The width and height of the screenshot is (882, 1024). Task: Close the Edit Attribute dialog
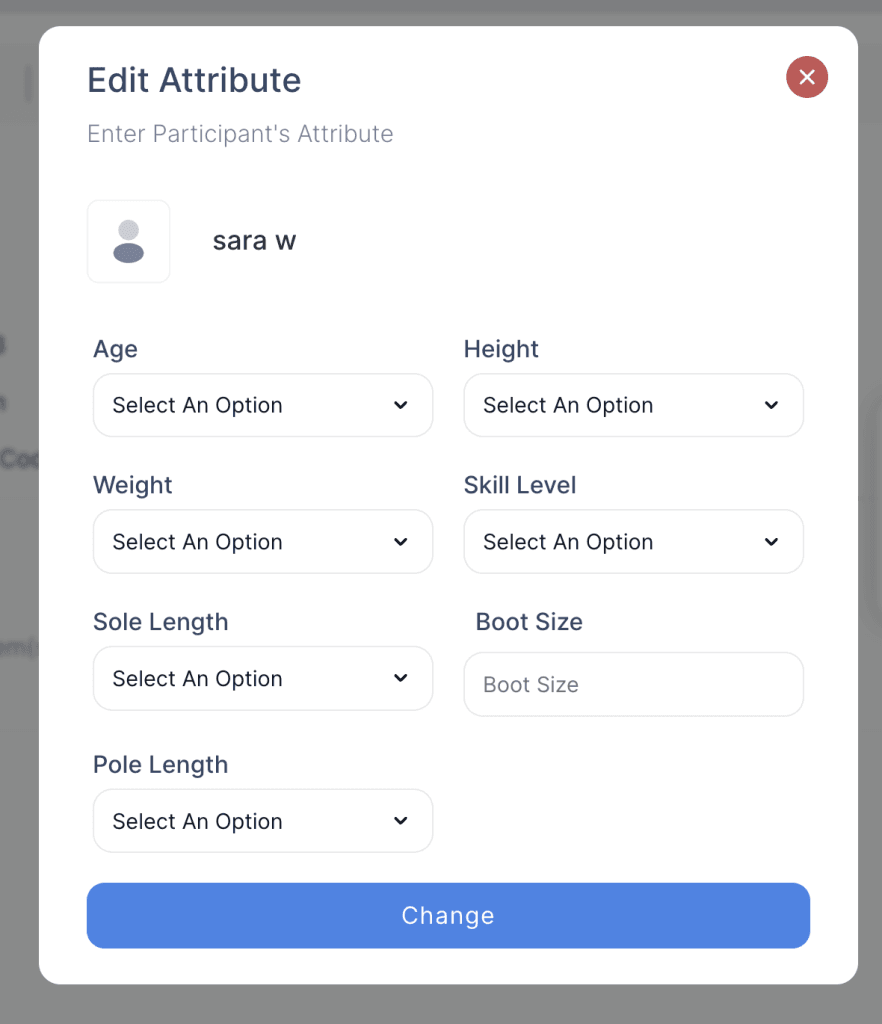(x=807, y=77)
